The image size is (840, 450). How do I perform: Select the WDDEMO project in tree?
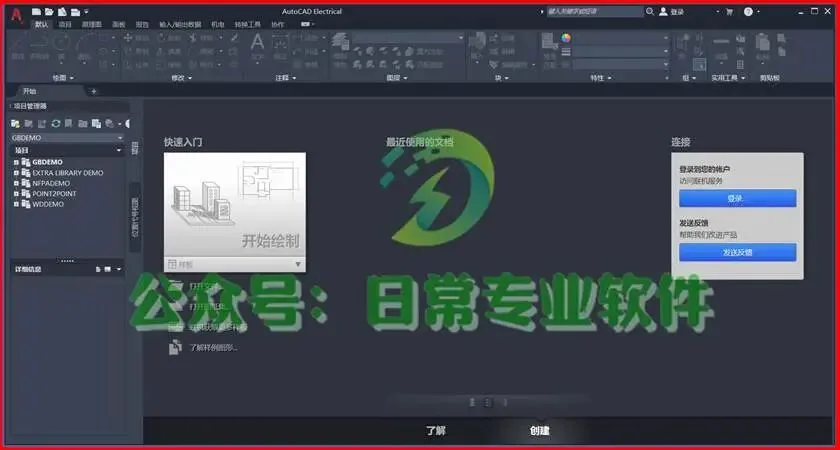(48, 204)
